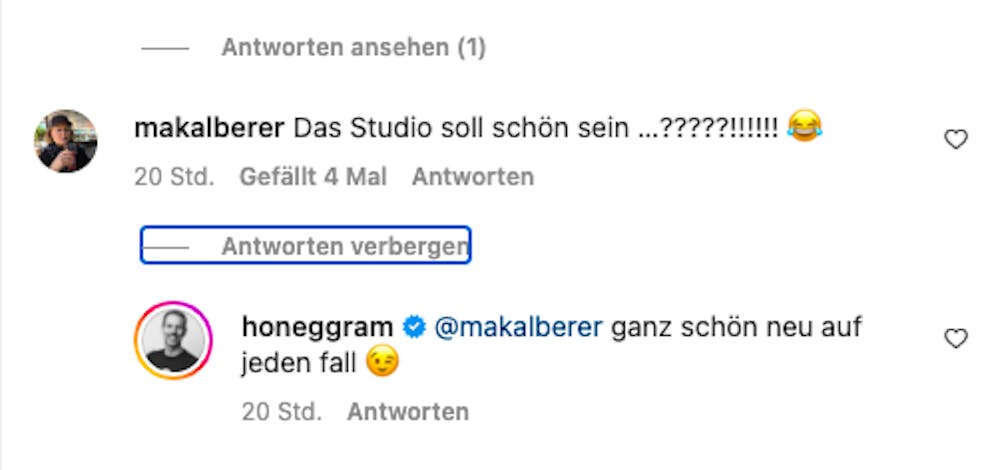Collapse replies via 'Antworten verbergen'

coord(344,246)
